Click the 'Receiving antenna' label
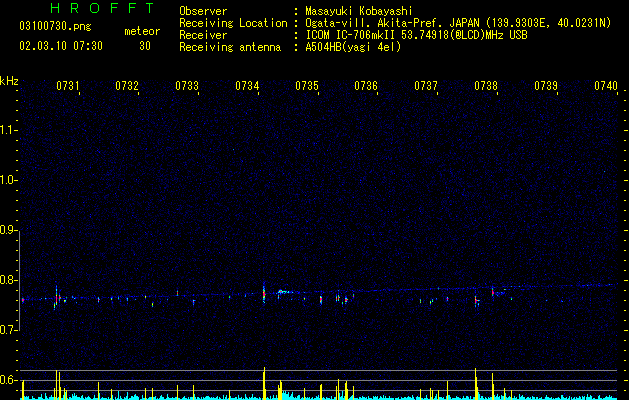Viewport: 629px width, 400px height. click(x=230, y=47)
